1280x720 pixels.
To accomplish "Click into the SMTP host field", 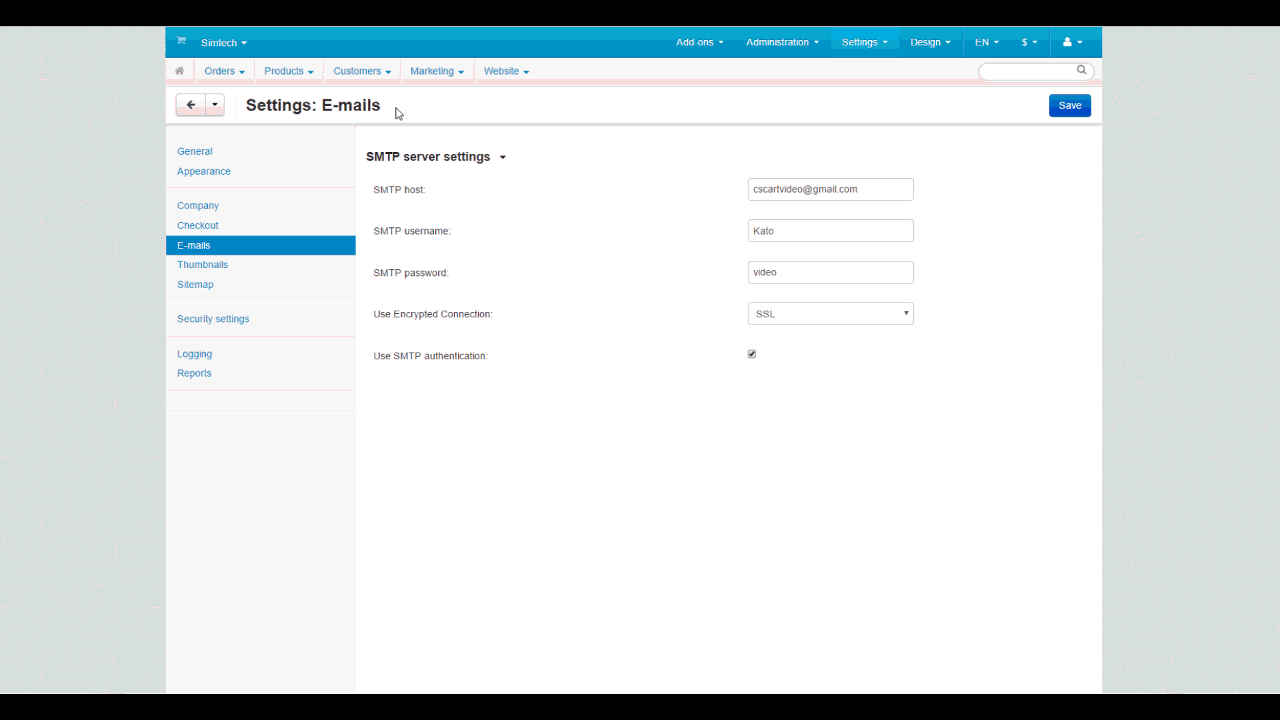I will point(830,189).
